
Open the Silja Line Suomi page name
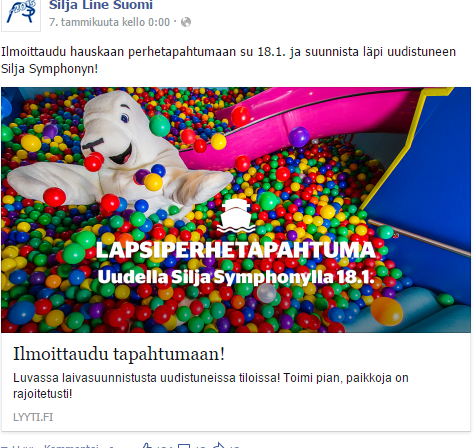click(x=101, y=5)
